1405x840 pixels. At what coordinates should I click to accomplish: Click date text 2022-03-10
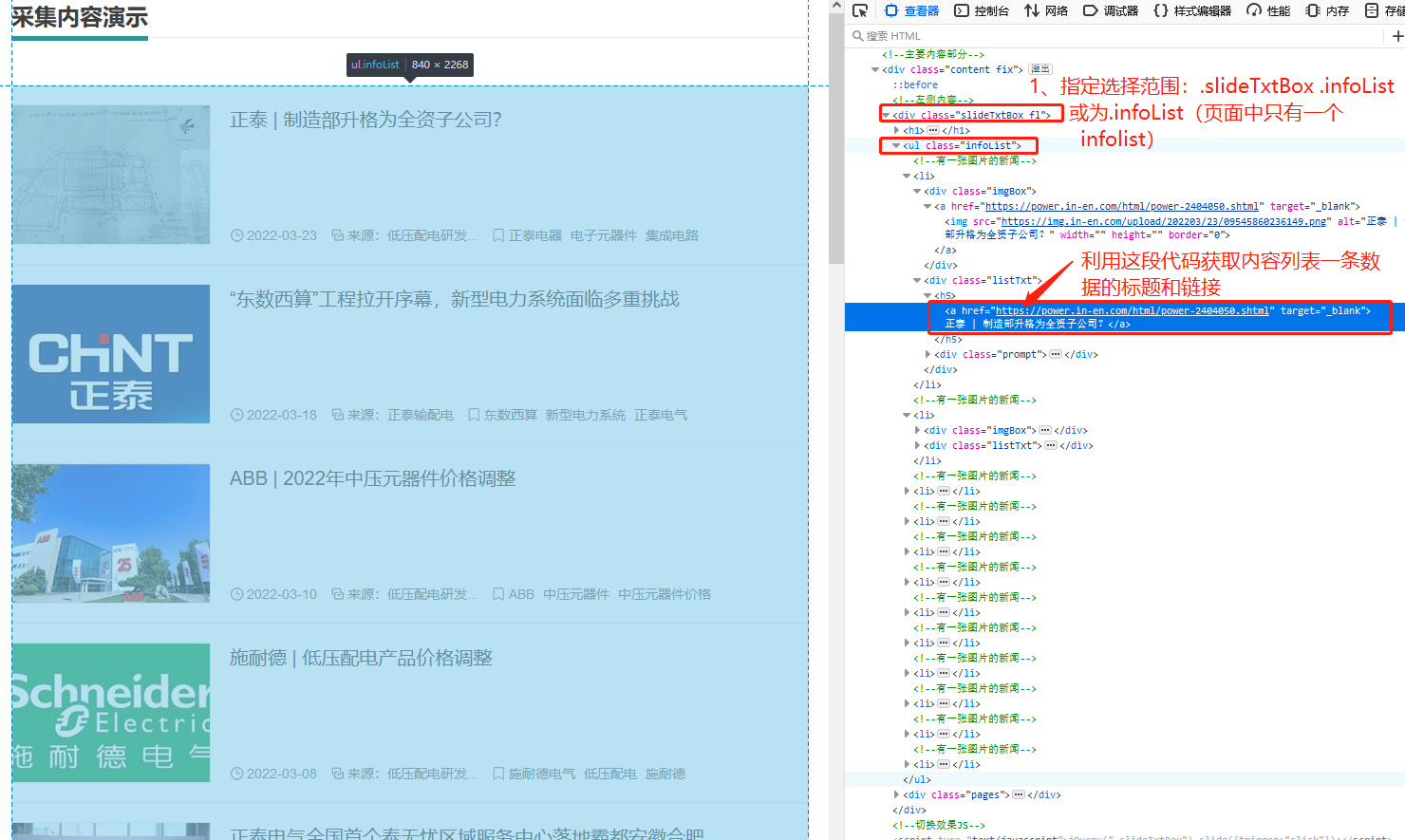coord(282,594)
